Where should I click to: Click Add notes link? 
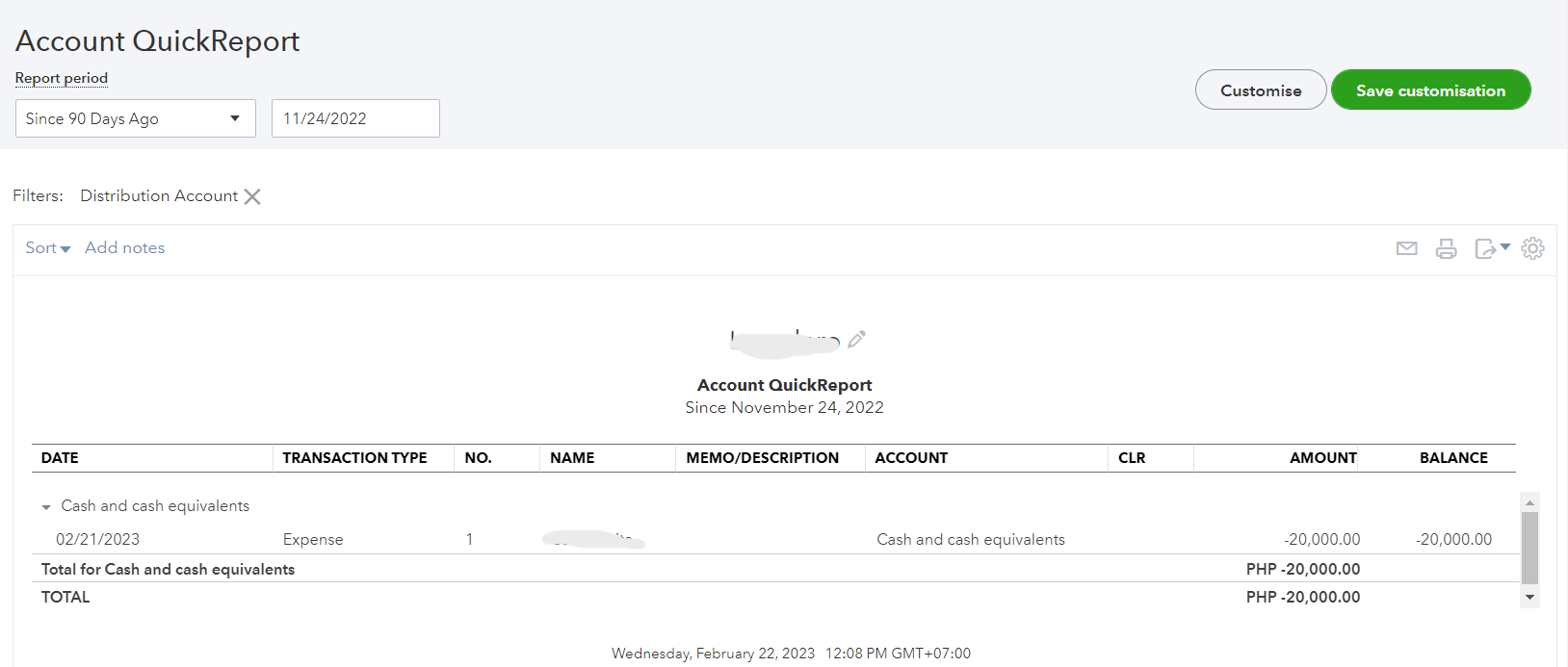[124, 248]
